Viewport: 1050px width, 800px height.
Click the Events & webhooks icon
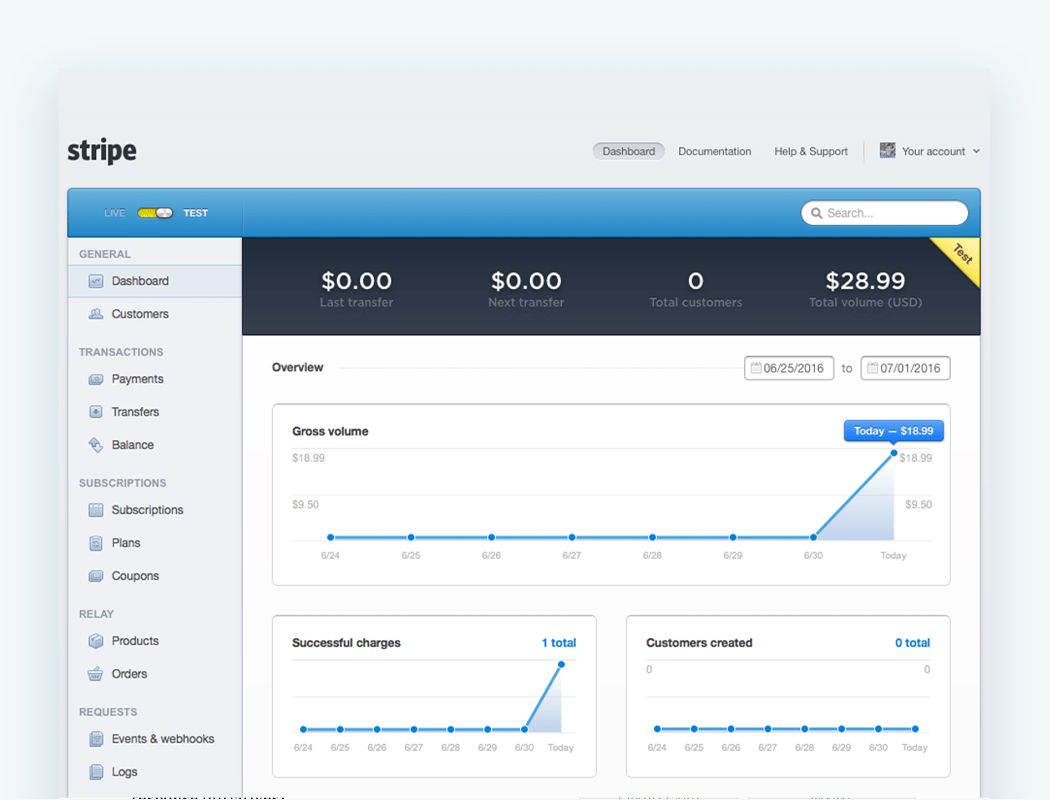tap(96, 739)
